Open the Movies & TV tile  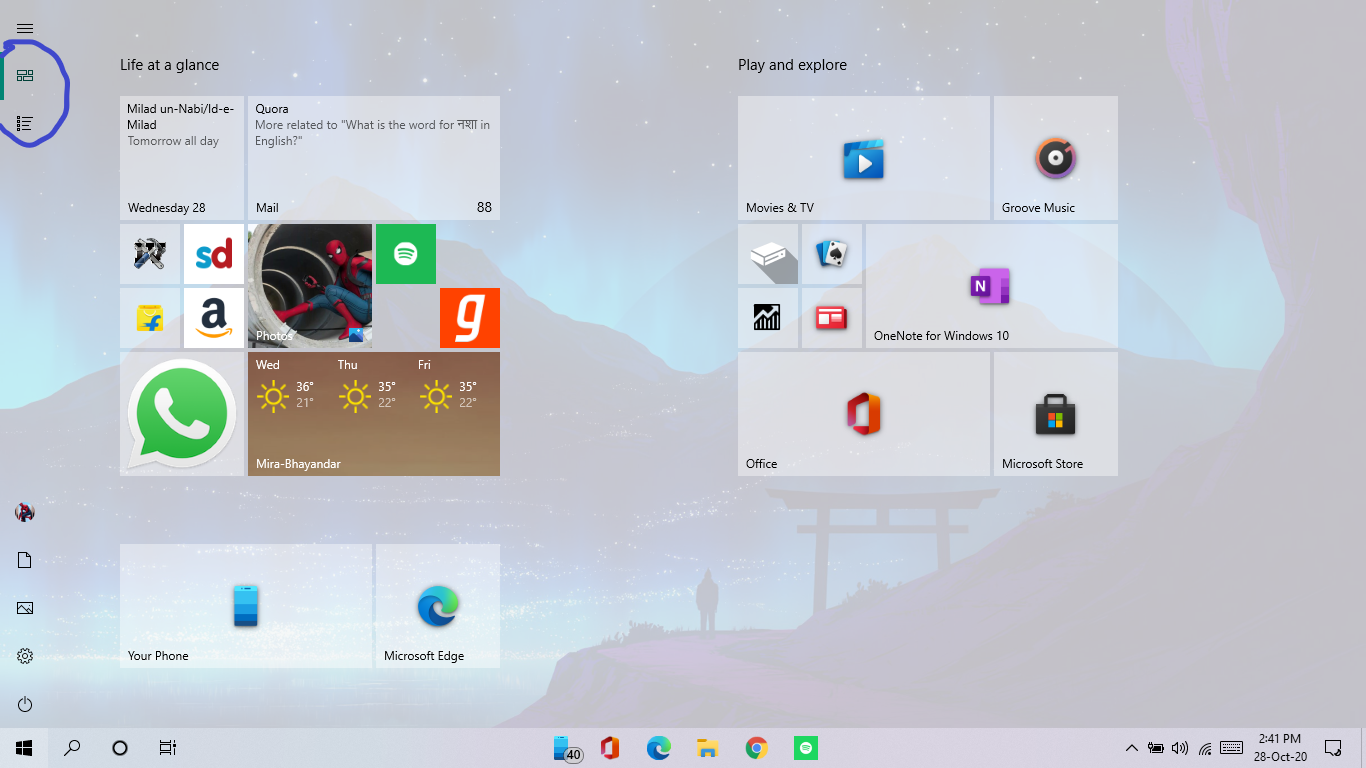[x=864, y=158]
